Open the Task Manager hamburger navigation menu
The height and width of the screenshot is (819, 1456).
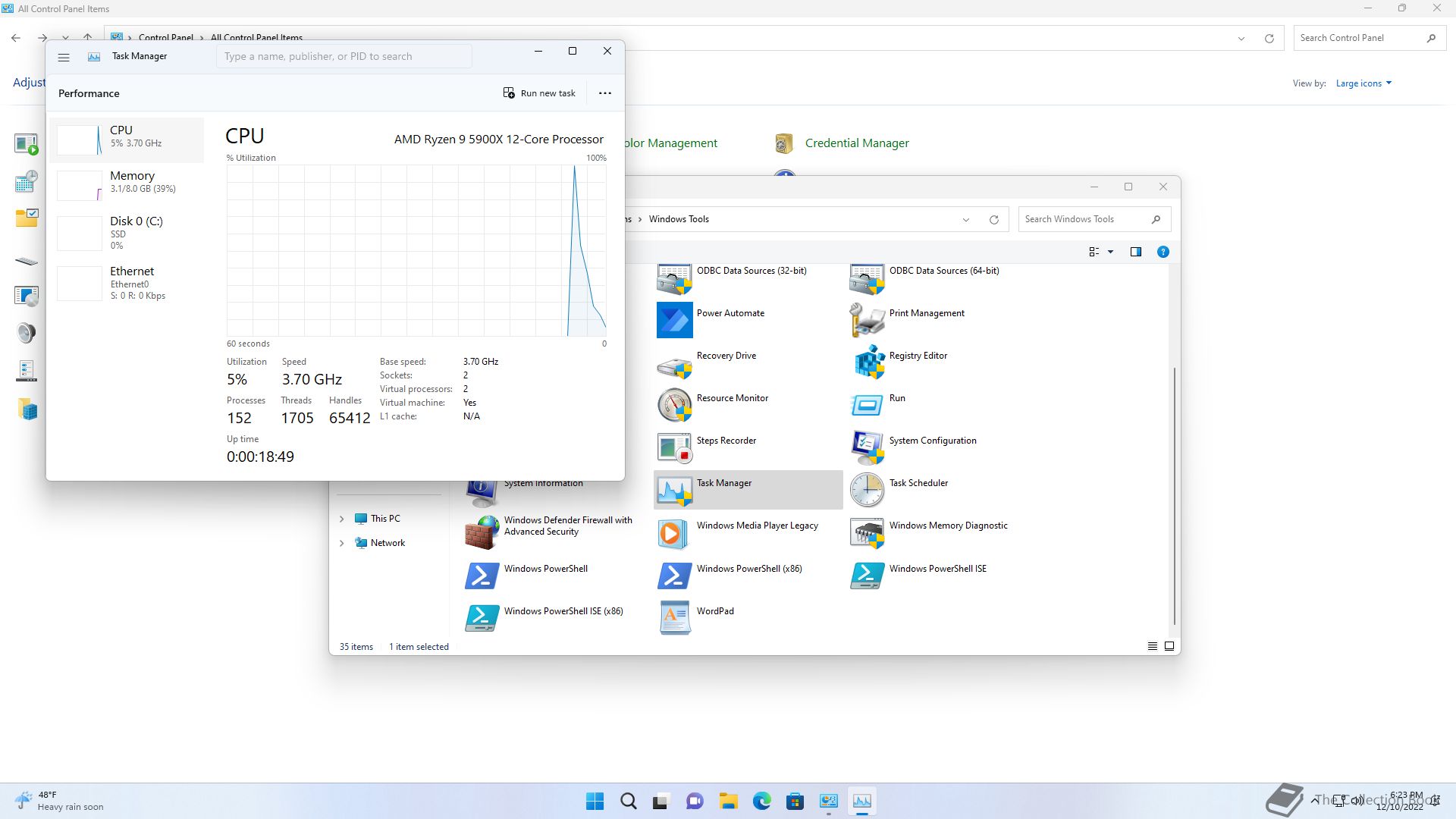64,57
